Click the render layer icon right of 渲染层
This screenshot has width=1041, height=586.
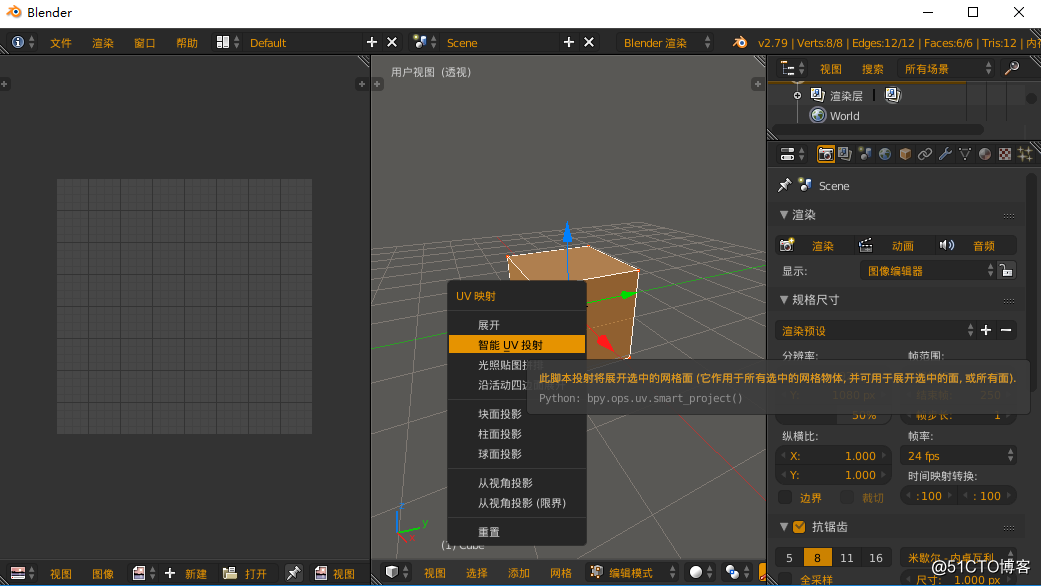point(892,96)
